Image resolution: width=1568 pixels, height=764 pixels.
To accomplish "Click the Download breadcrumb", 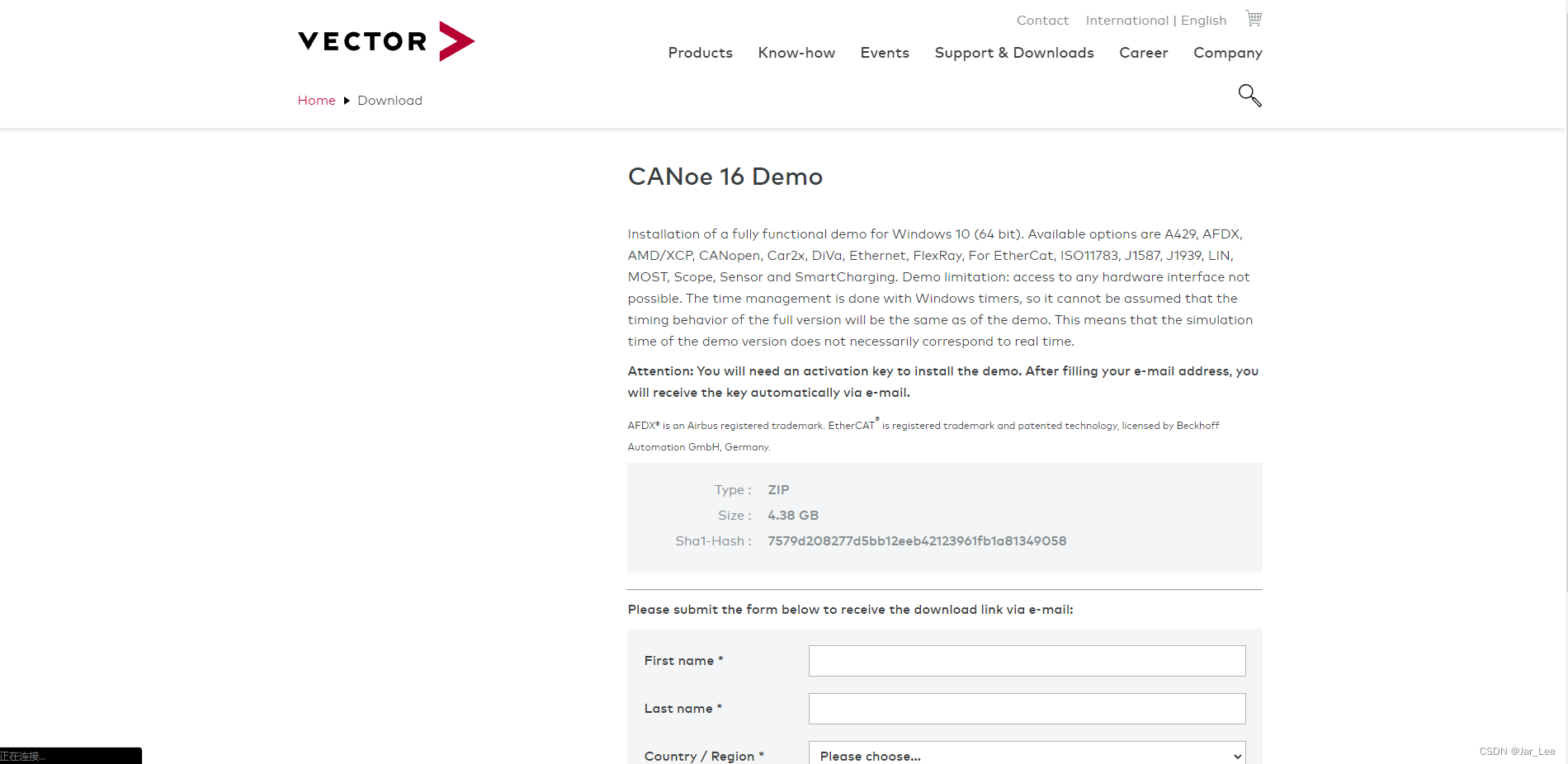I will pos(390,101).
